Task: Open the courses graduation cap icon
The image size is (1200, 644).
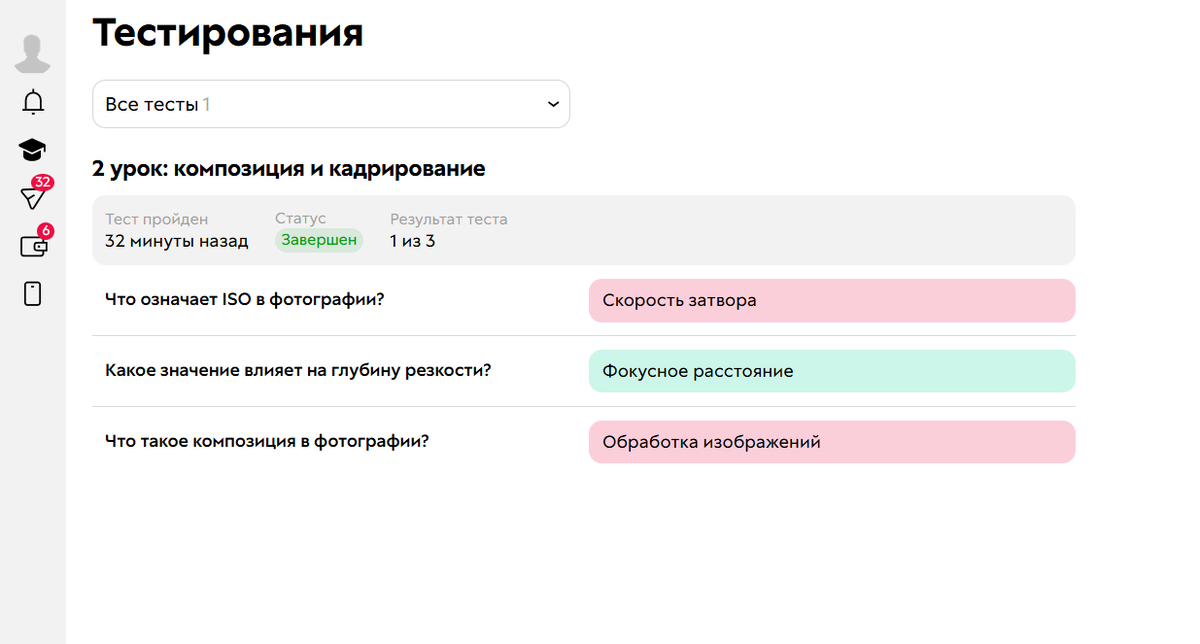Action: click(31, 149)
